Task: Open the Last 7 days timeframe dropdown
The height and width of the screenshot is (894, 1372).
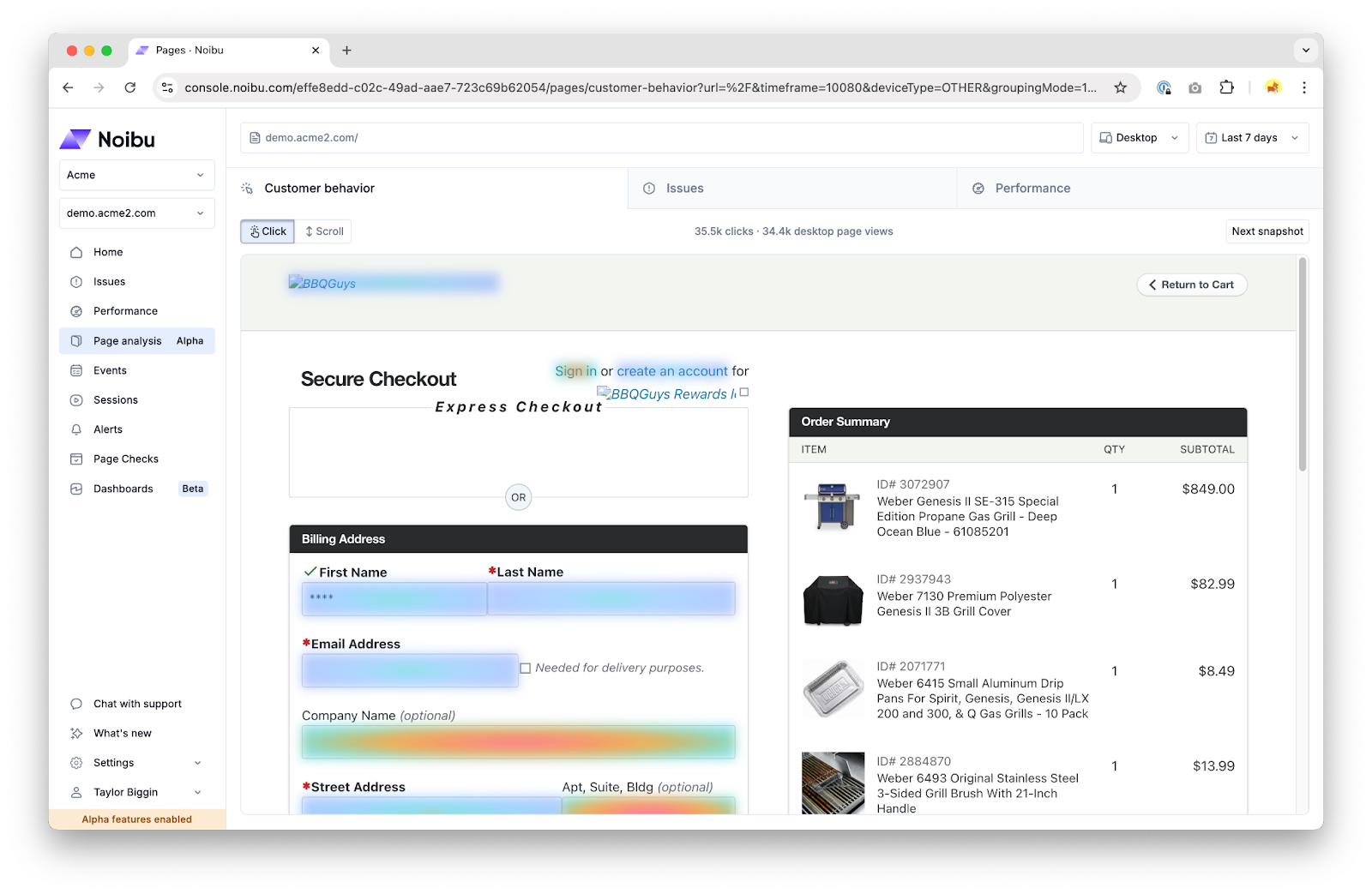Action: [1252, 138]
